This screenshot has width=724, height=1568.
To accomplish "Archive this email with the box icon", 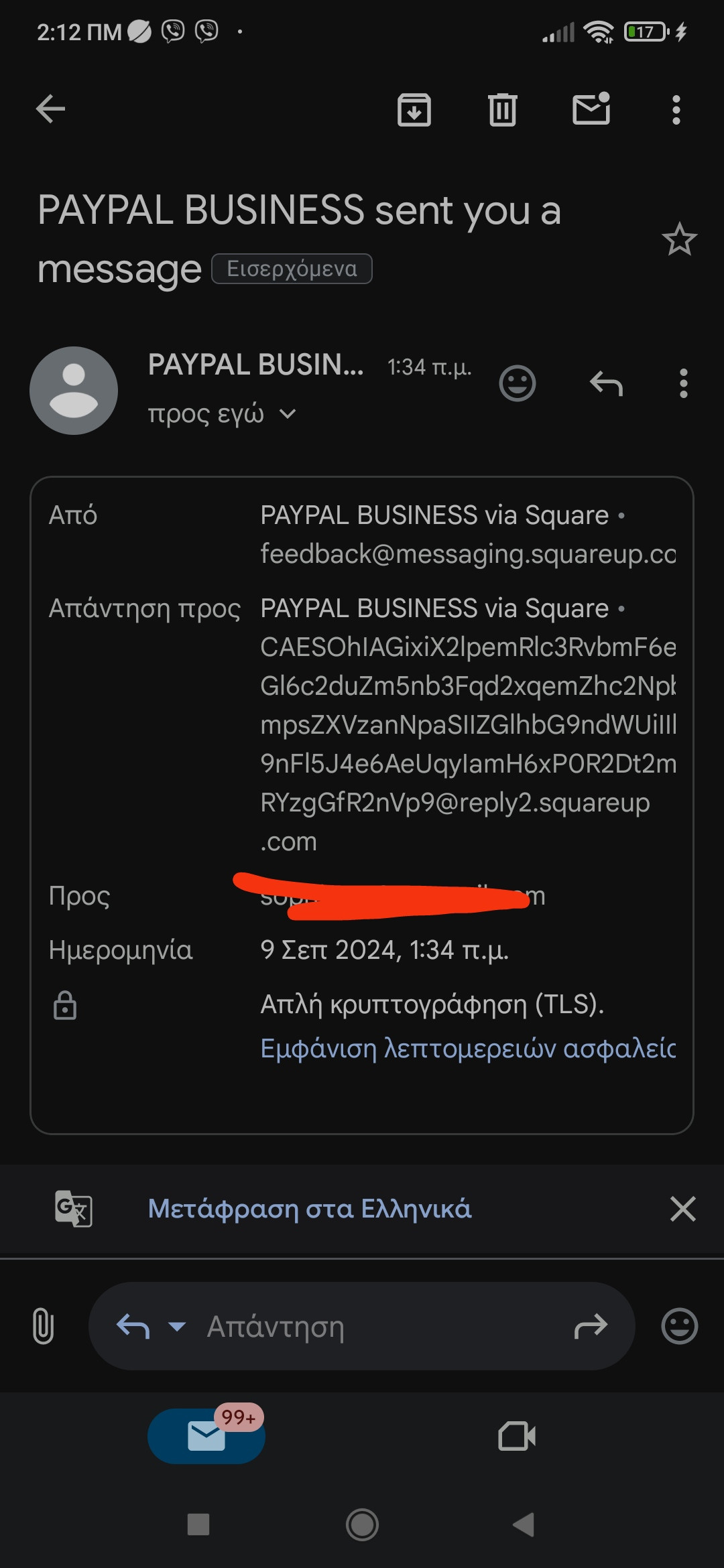I will point(414,110).
